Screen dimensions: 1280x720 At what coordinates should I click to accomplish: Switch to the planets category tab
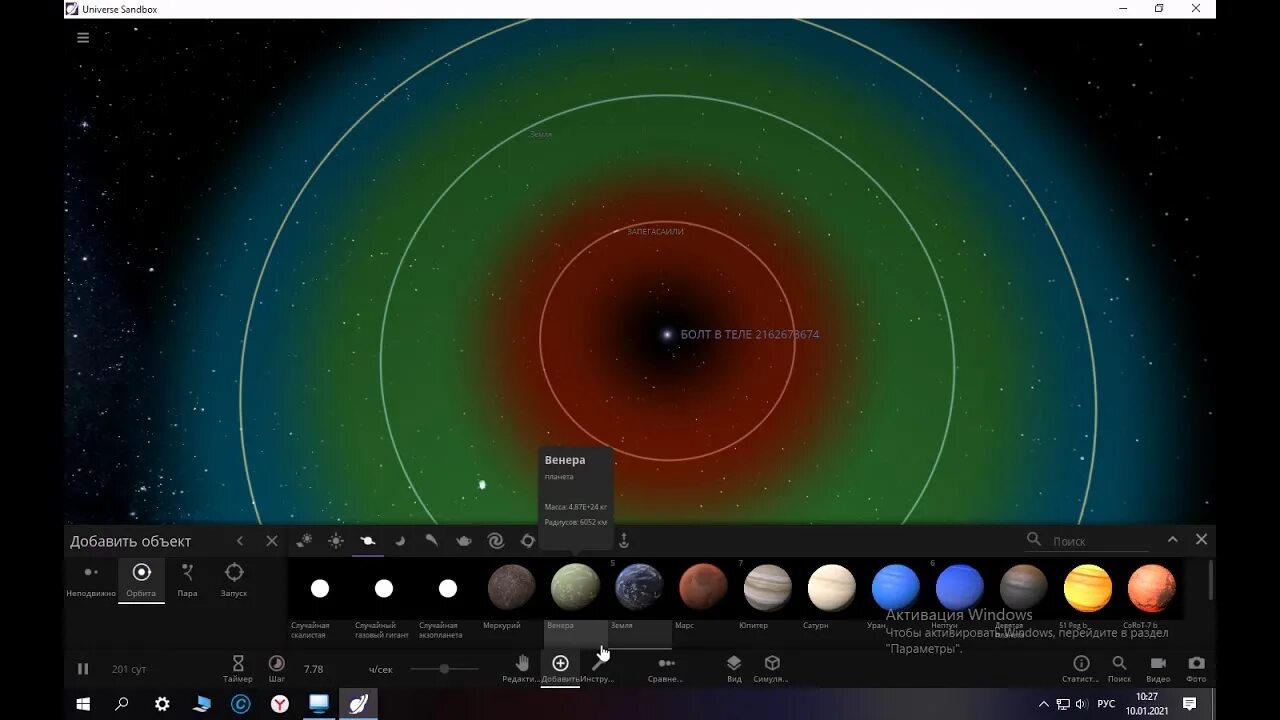pos(368,541)
